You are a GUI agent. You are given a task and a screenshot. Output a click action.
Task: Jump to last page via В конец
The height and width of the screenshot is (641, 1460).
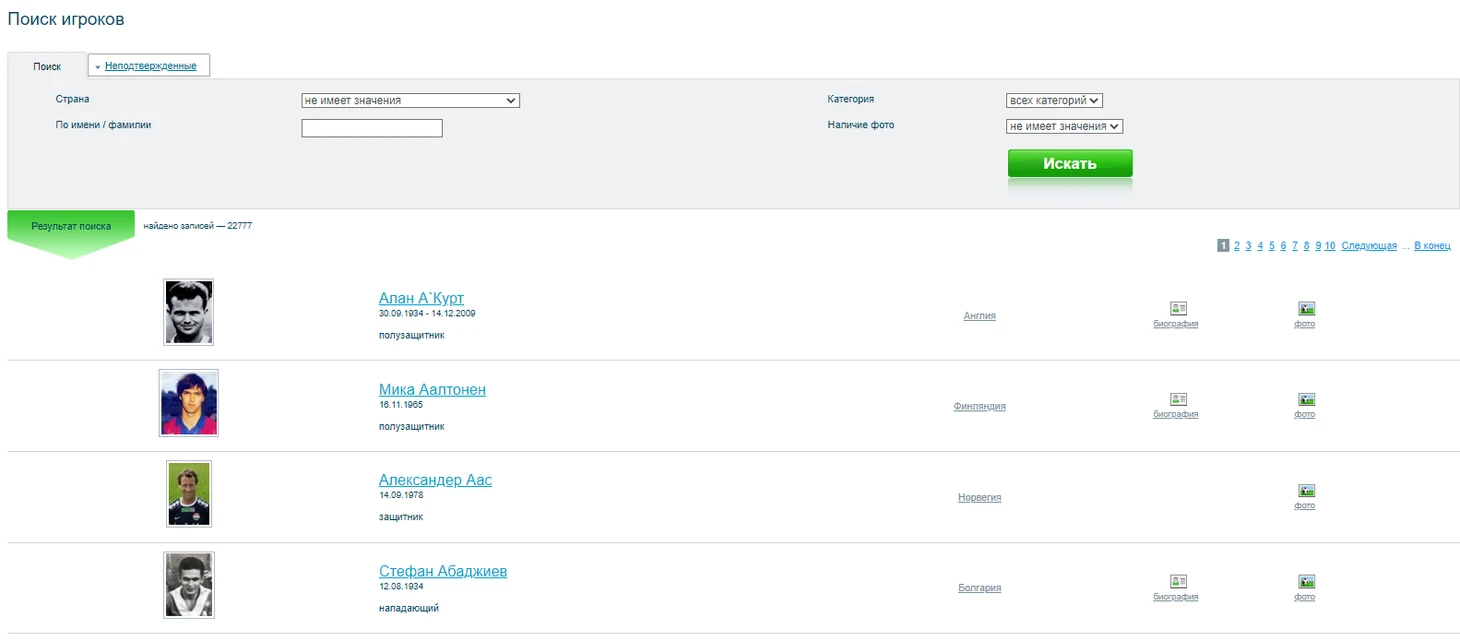1431,246
